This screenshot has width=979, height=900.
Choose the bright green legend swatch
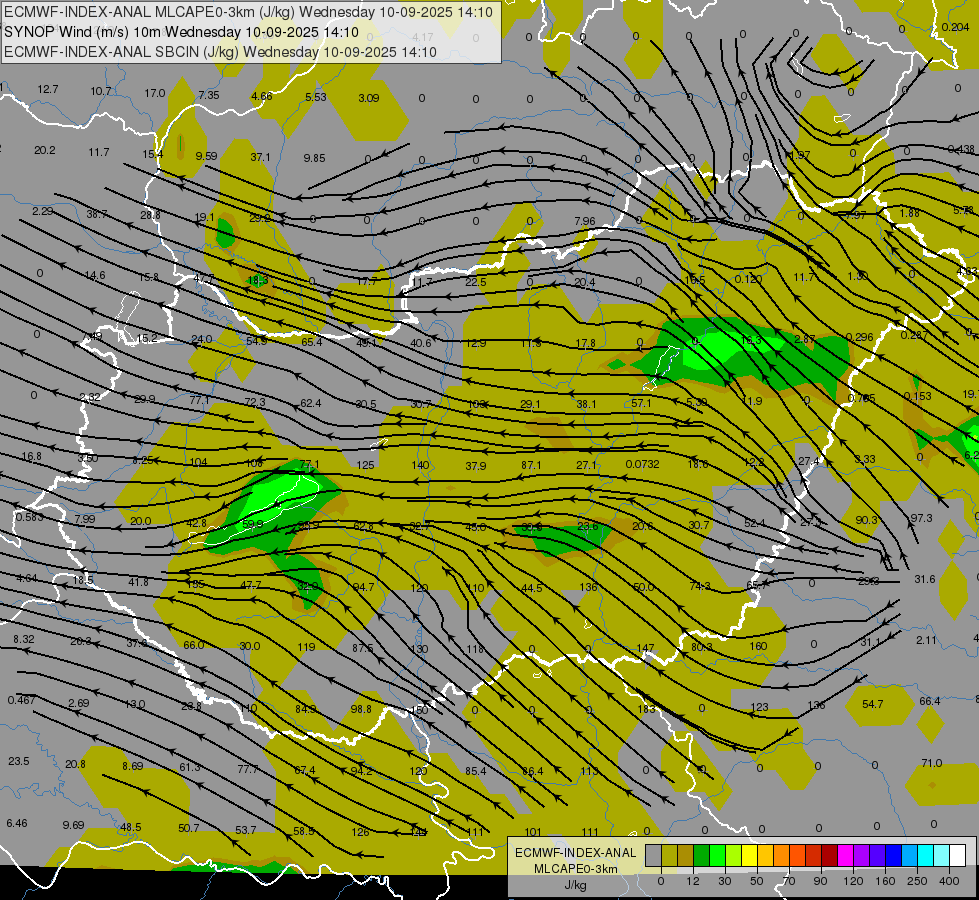(718, 855)
